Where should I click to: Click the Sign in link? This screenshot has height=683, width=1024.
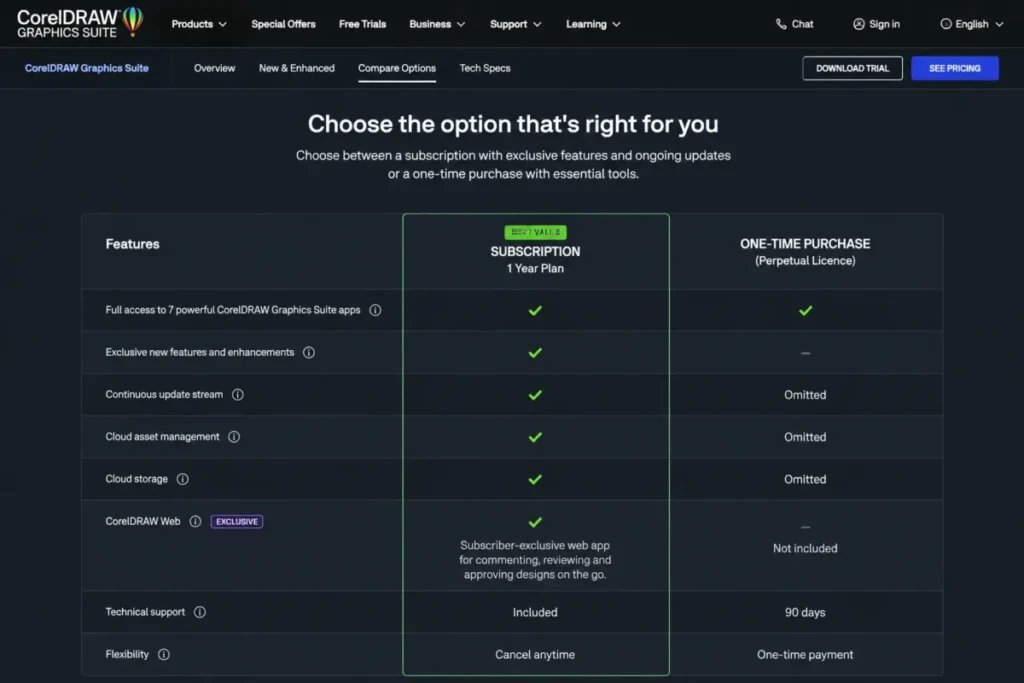click(x=876, y=24)
